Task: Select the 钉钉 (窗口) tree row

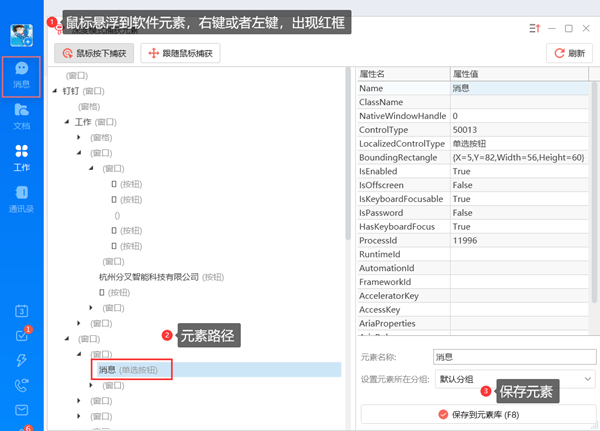Action: pyautogui.click(x=83, y=91)
